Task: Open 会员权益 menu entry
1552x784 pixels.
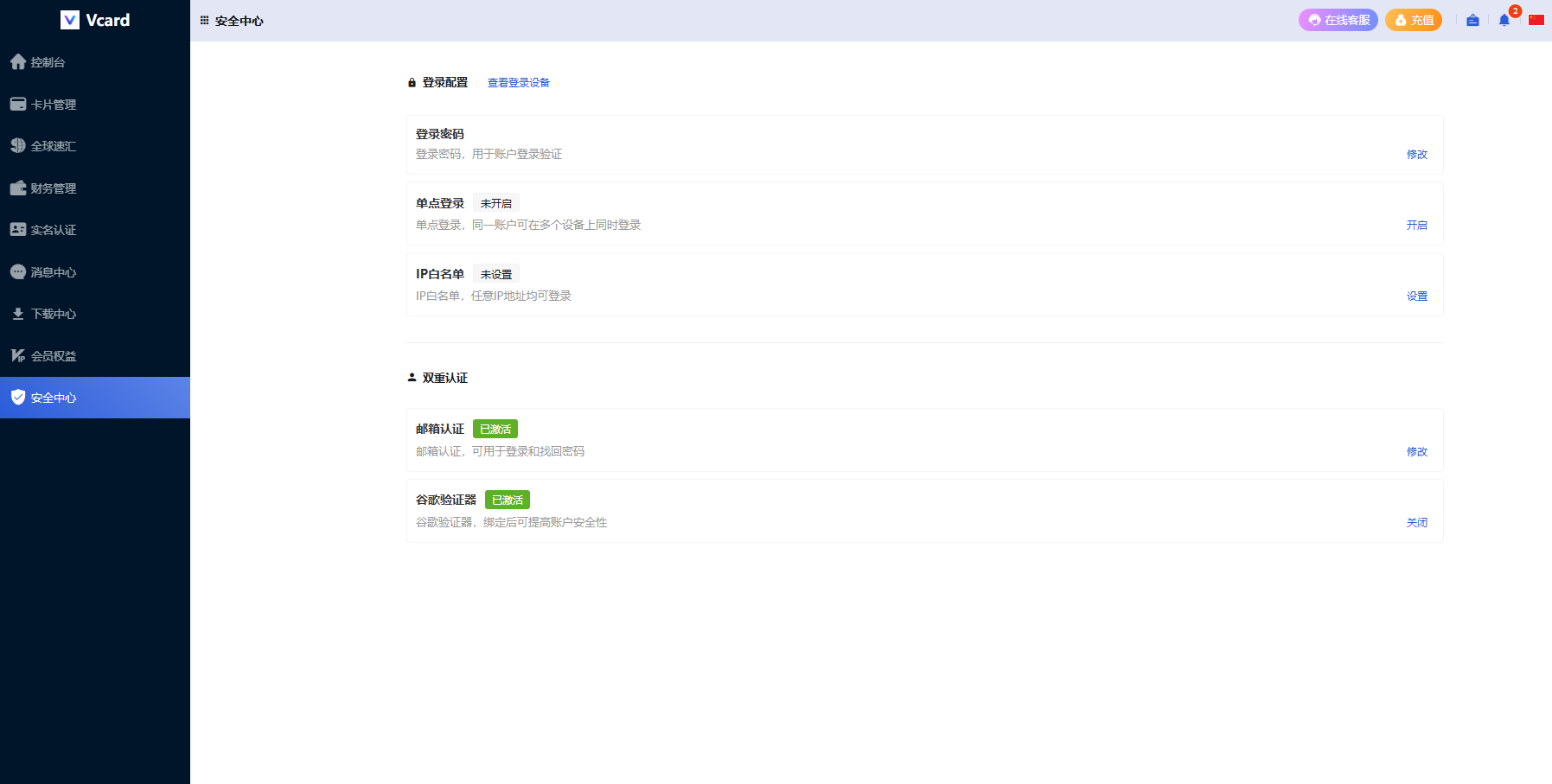Action: [95, 355]
